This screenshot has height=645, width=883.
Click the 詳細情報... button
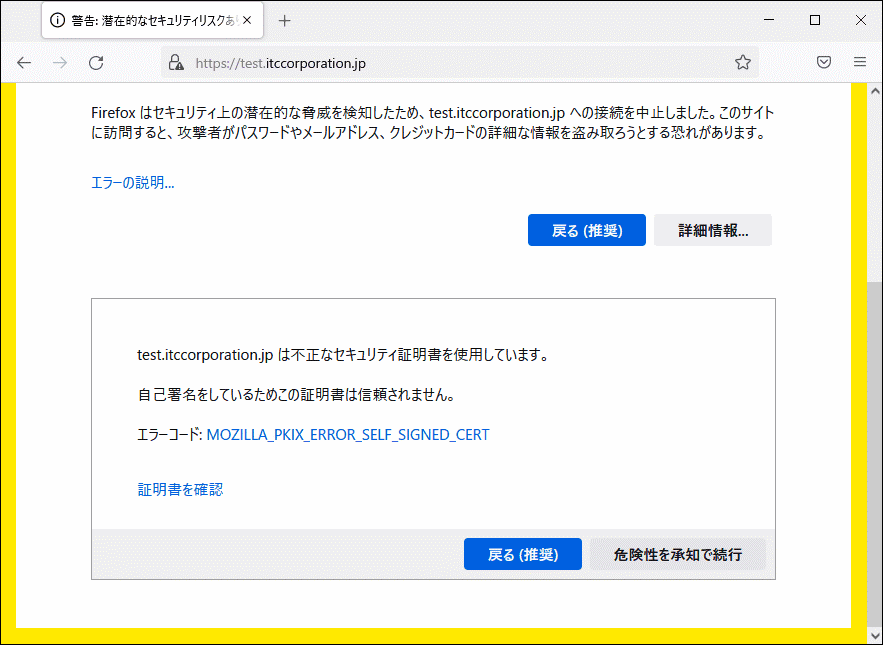(x=713, y=230)
